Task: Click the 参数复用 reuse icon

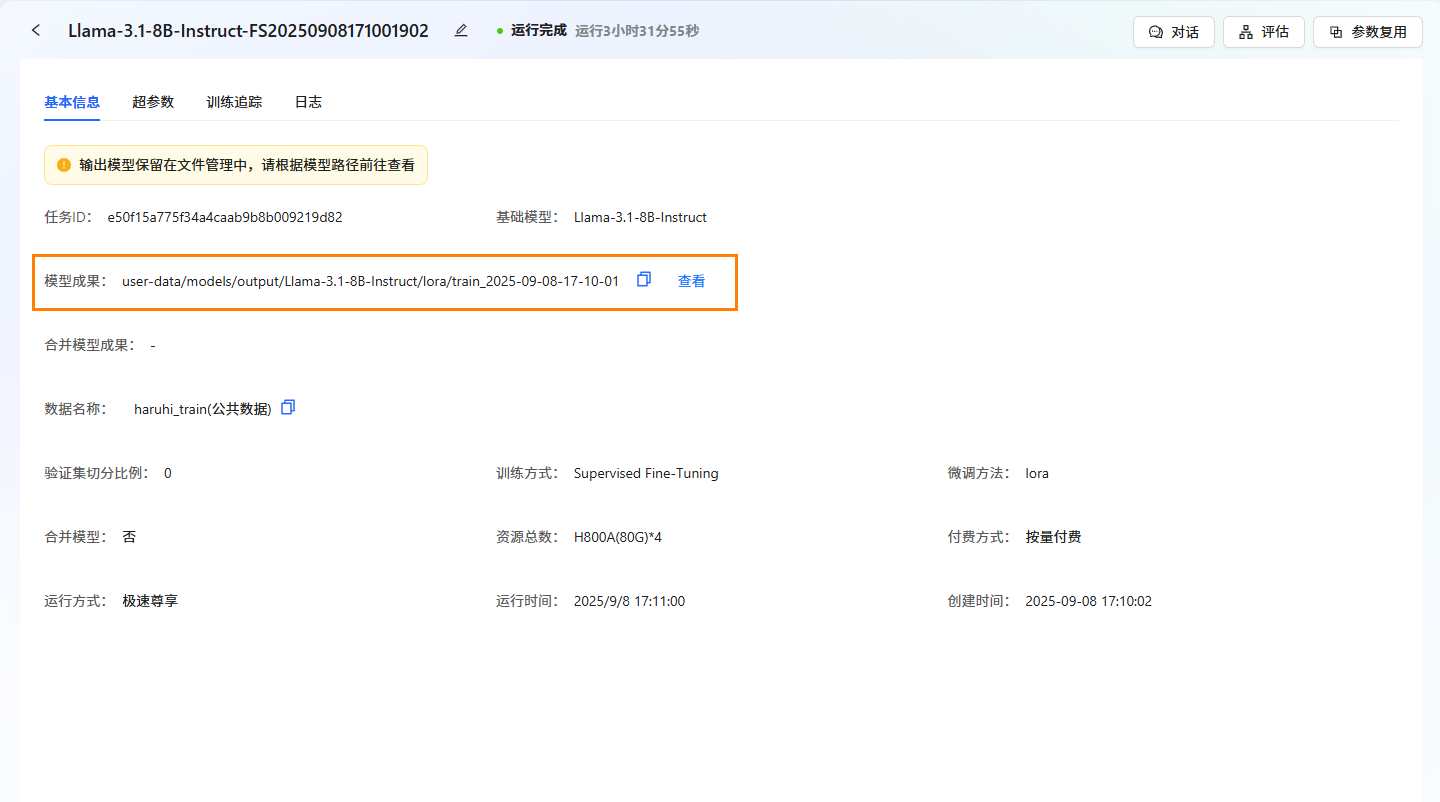Action: [1336, 32]
